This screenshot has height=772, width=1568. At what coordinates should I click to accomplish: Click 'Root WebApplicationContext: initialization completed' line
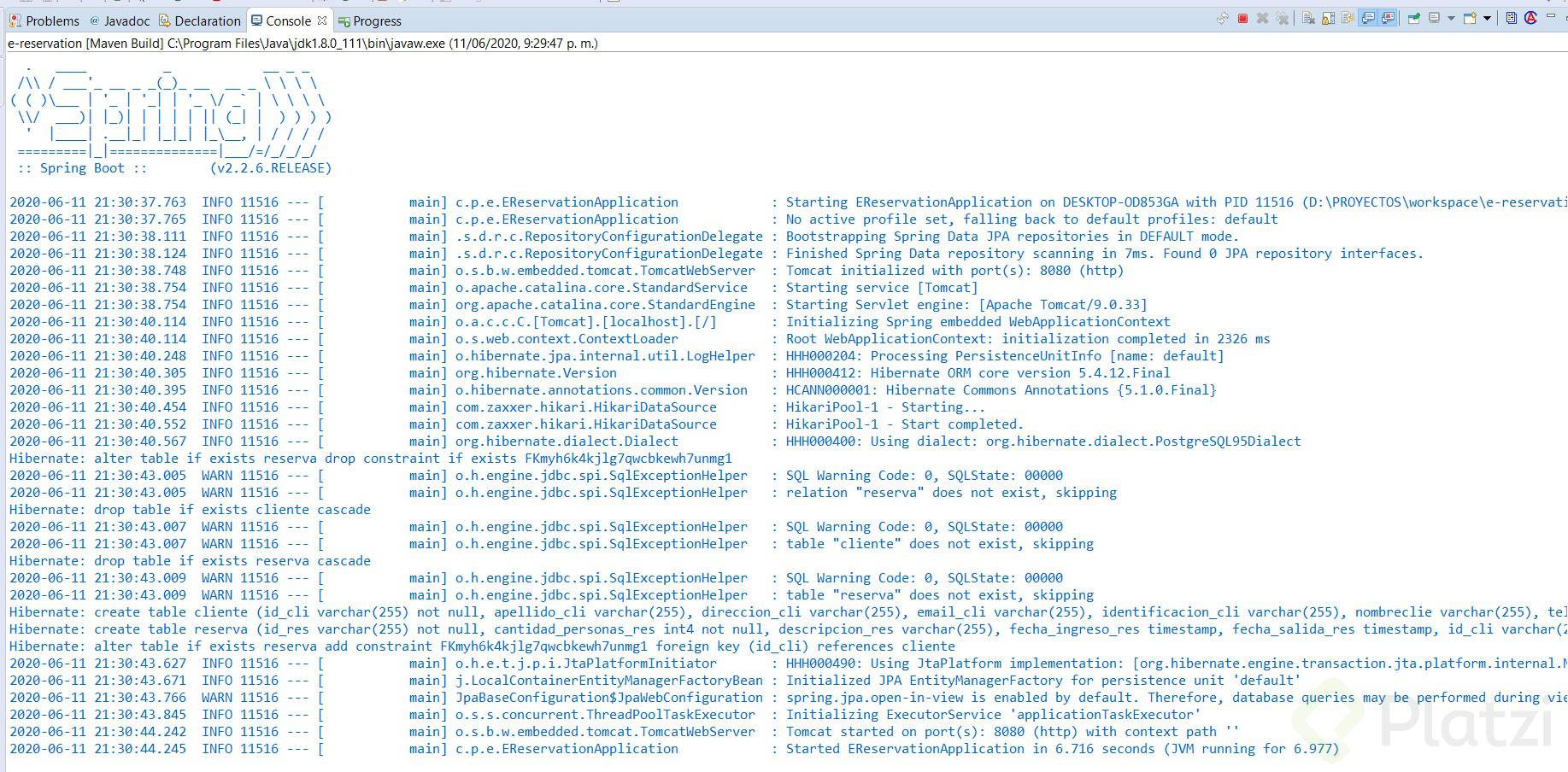click(640, 339)
